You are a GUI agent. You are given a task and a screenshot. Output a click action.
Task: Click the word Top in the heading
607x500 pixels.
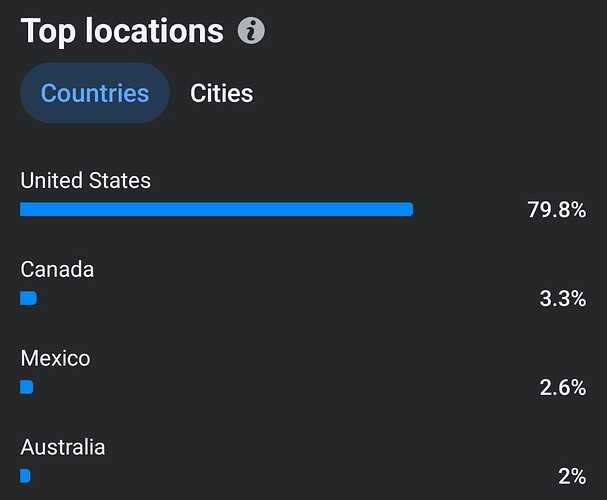(x=48, y=32)
